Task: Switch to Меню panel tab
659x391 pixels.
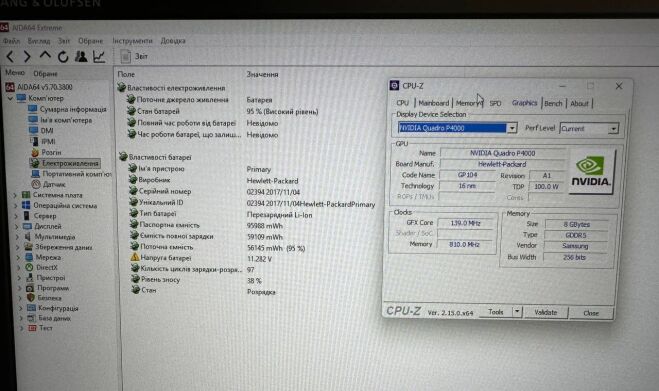Action: coord(15,73)
